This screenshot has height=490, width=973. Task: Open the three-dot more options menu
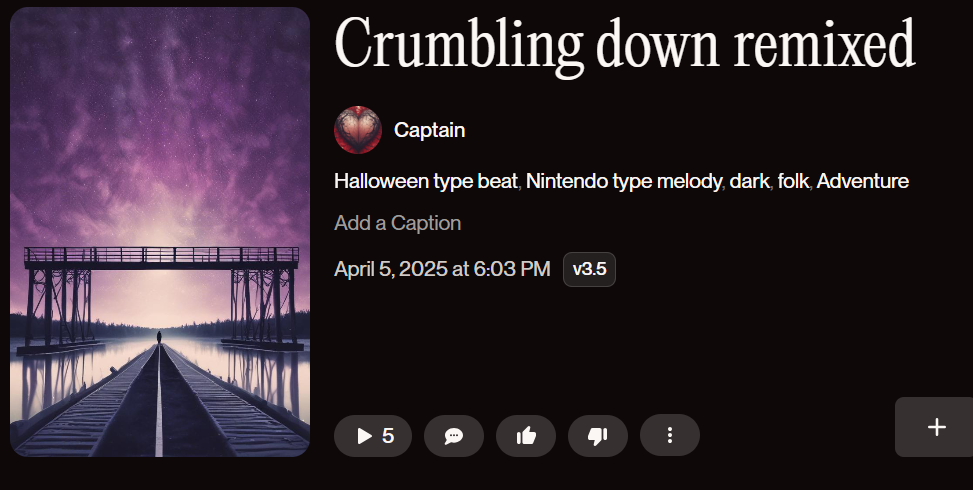[670, 435]
